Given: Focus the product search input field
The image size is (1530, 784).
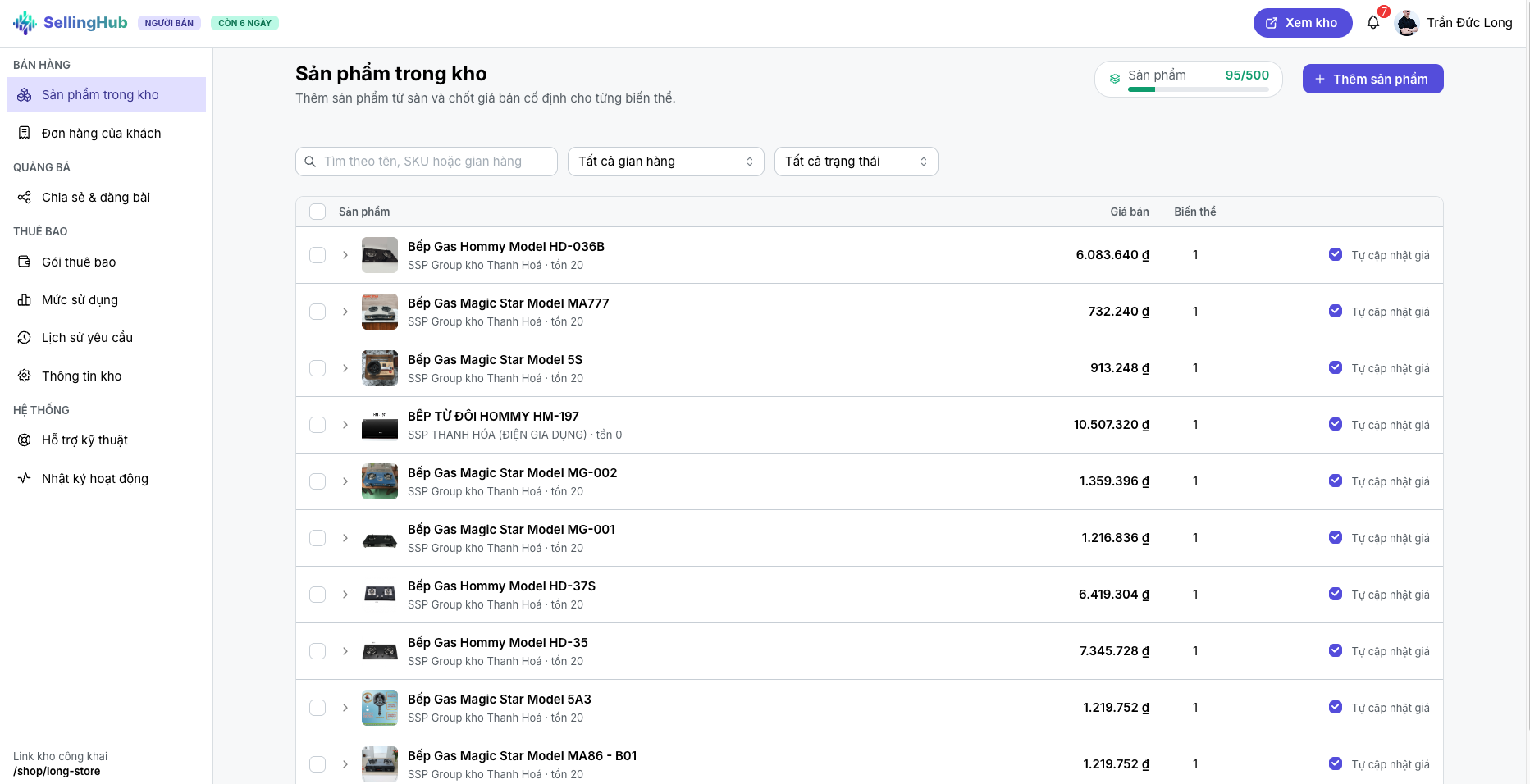Looking at the screenshot, I should tap(427, 162).
